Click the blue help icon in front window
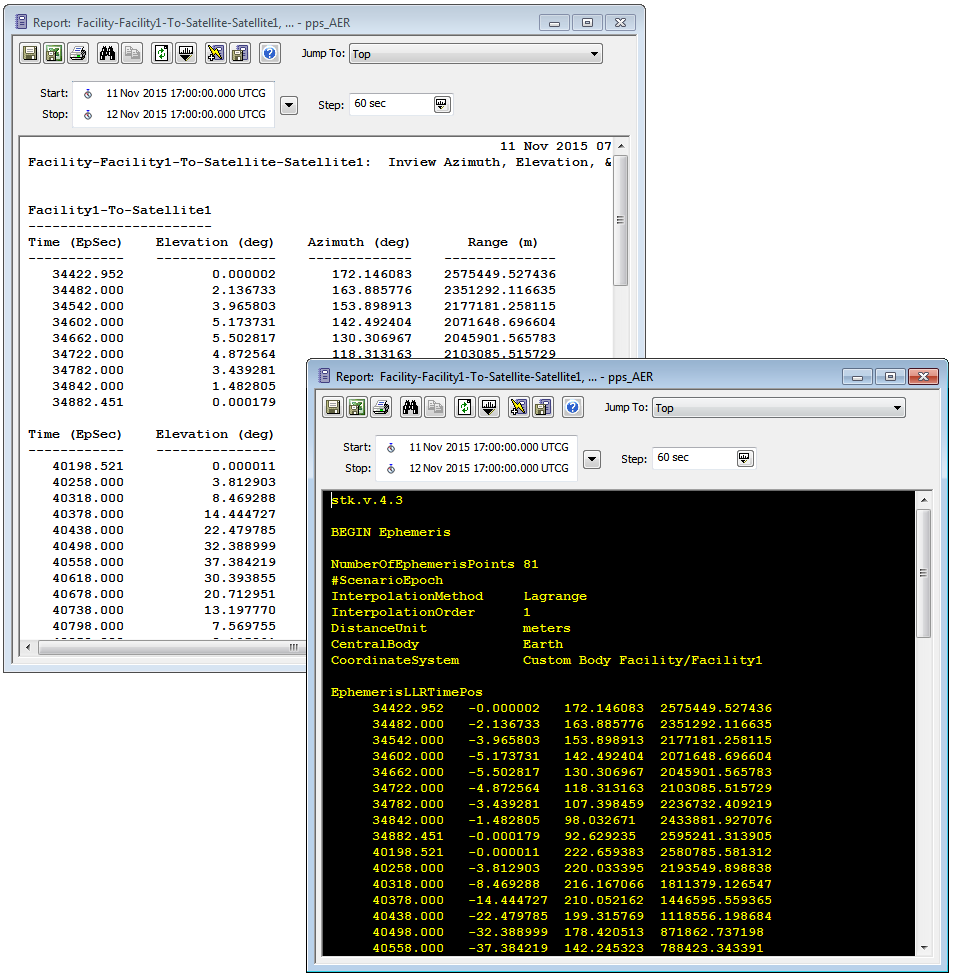Screen dimensions: 954x974 573,407
